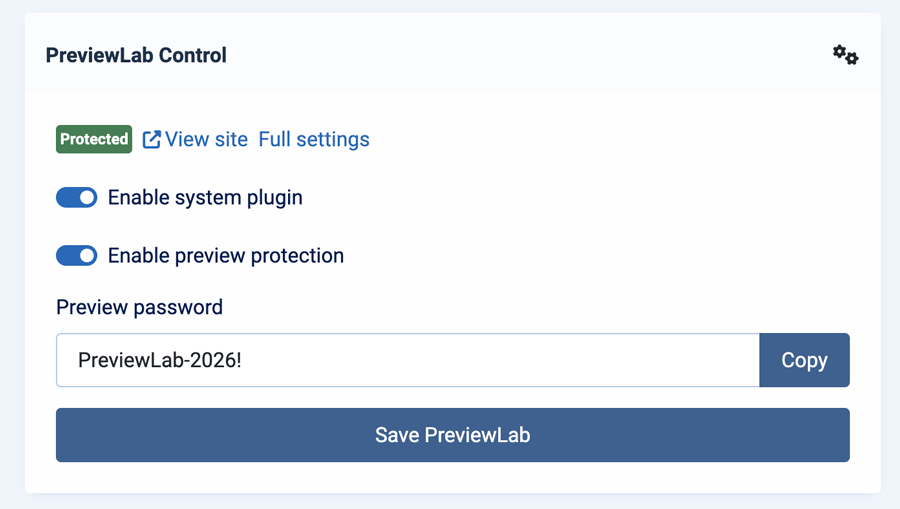Click the white knob of the preview protection switch

tap(87, 255)
